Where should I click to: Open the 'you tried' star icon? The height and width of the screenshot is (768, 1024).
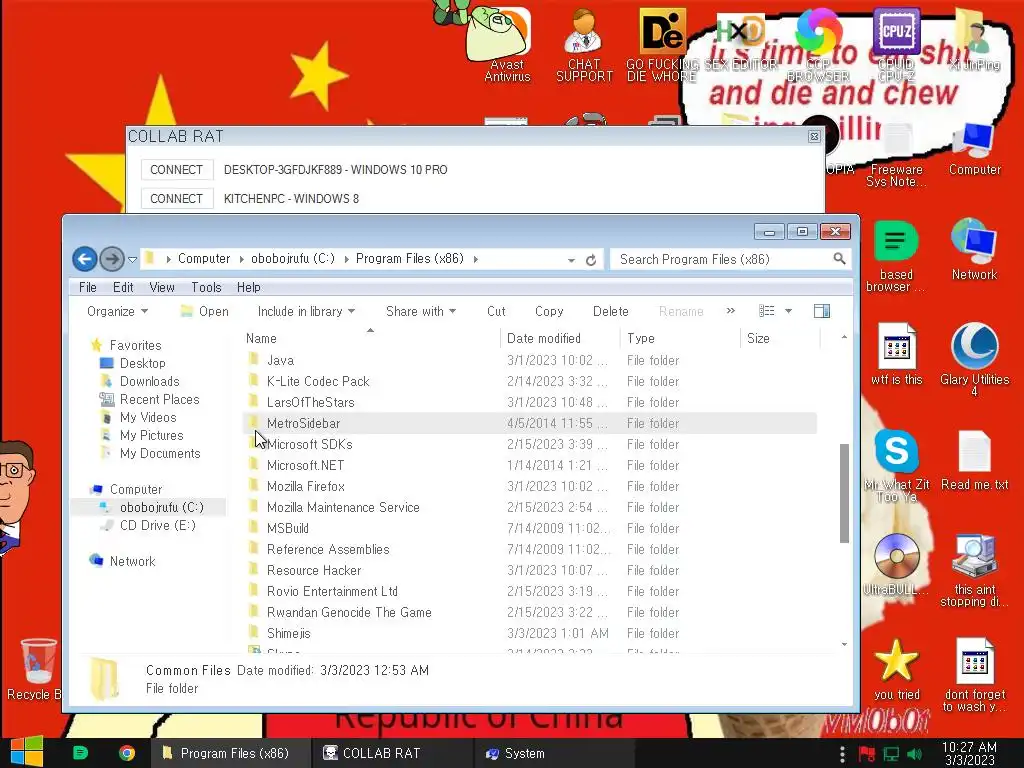[896, 669]
